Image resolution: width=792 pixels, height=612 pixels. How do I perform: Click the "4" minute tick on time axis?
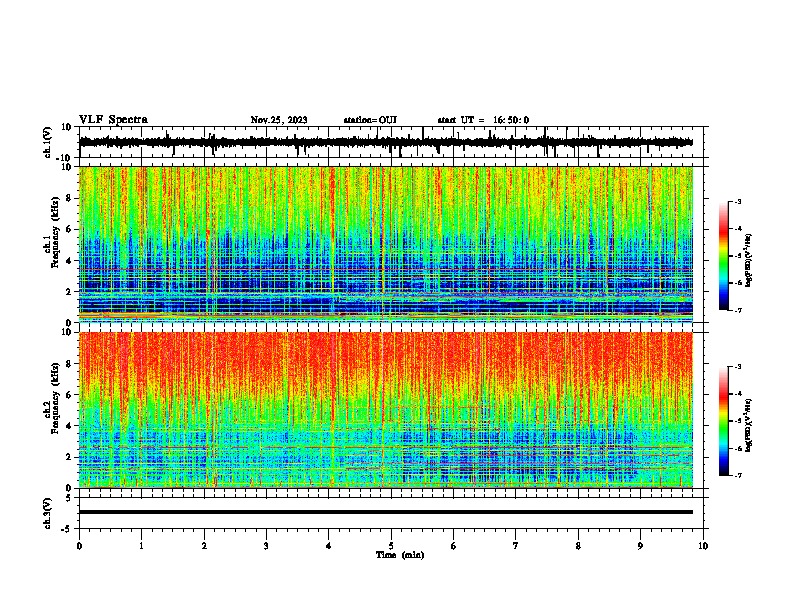click(329, 546)
